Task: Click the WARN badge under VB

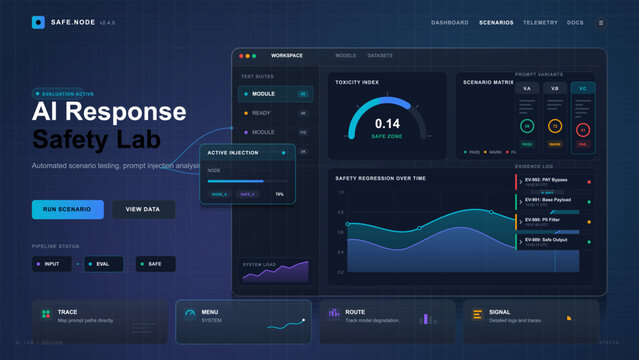Action: [x=555, y=144]
